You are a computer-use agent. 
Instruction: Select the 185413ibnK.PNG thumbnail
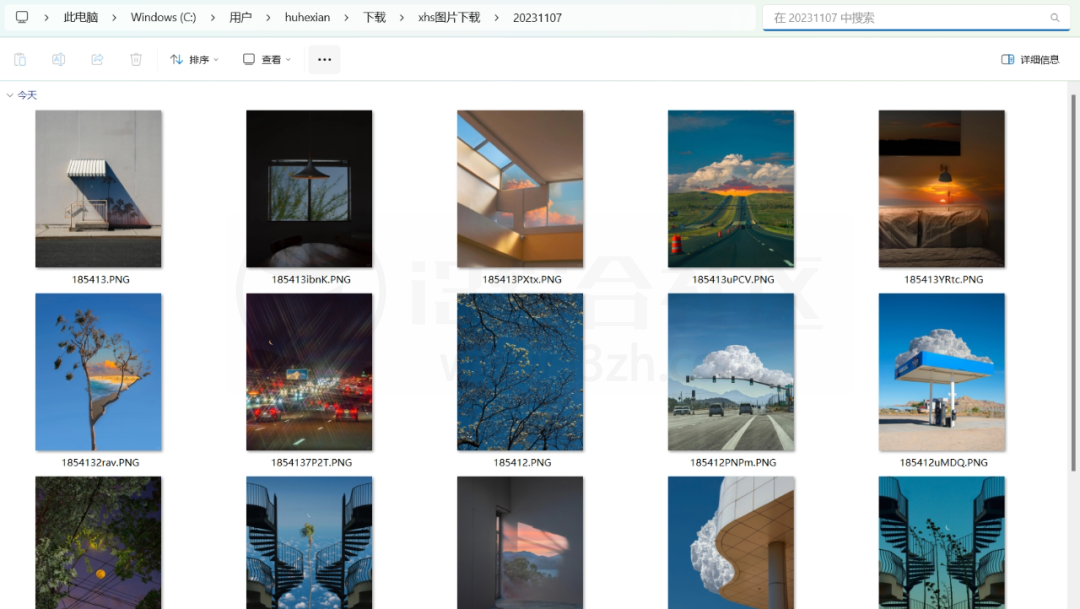point(309,189)
